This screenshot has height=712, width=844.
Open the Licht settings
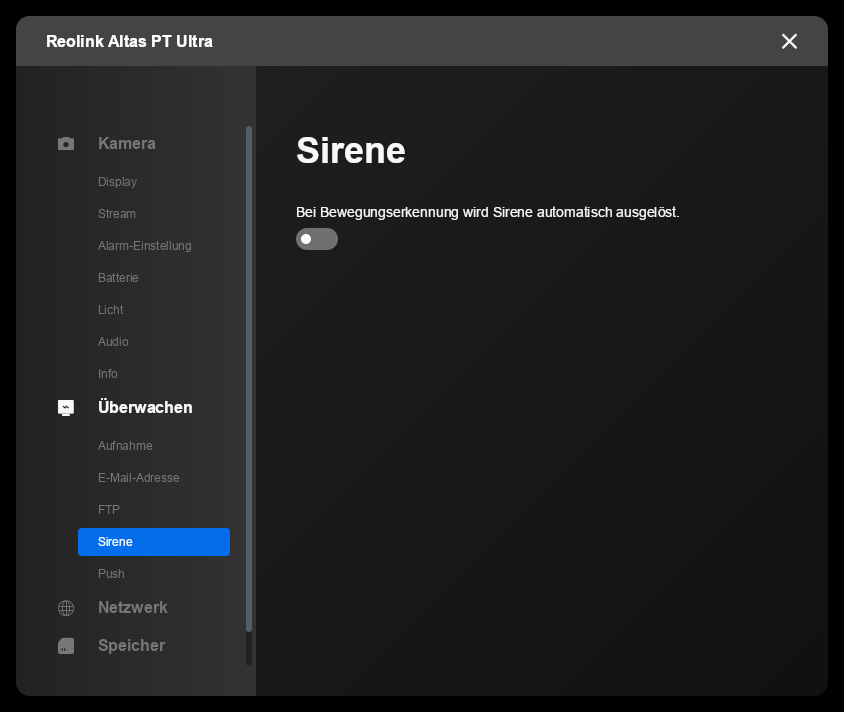[x=111, y=310]
